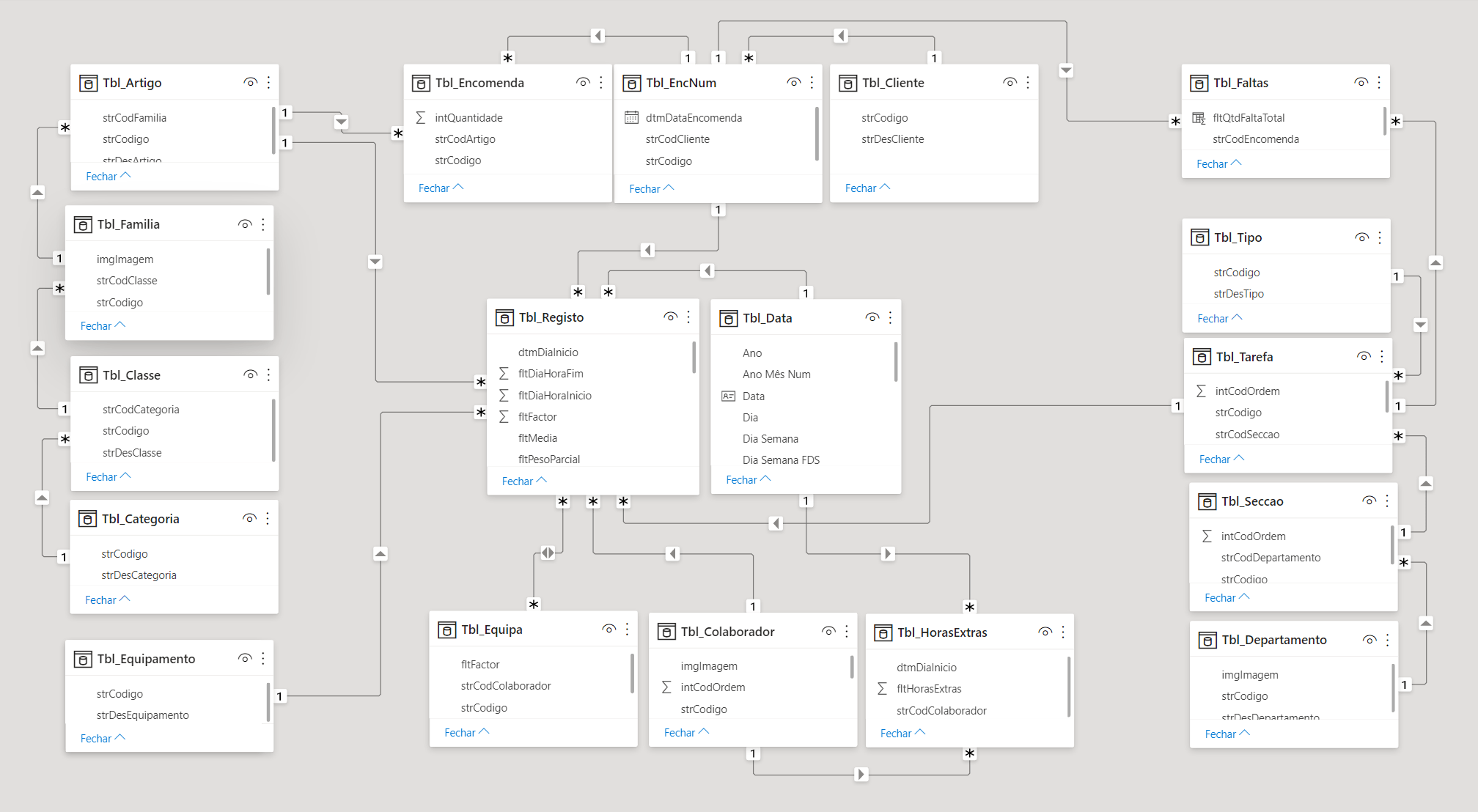Open Tbl_Artigo more options menu
The image size is (1478, 812).
(x=269, y=83)
